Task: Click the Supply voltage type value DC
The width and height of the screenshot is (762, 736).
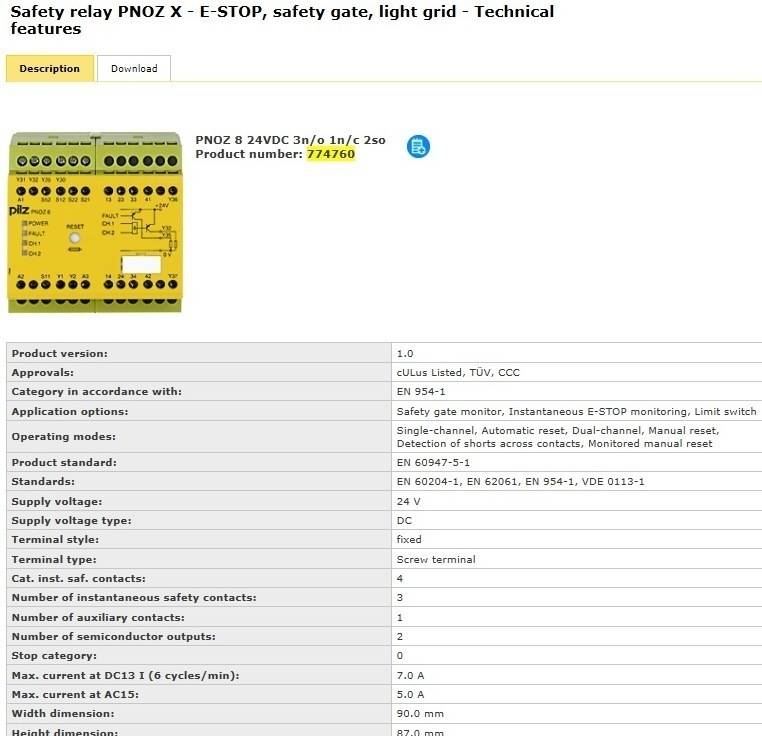Action: click(404, 520)
